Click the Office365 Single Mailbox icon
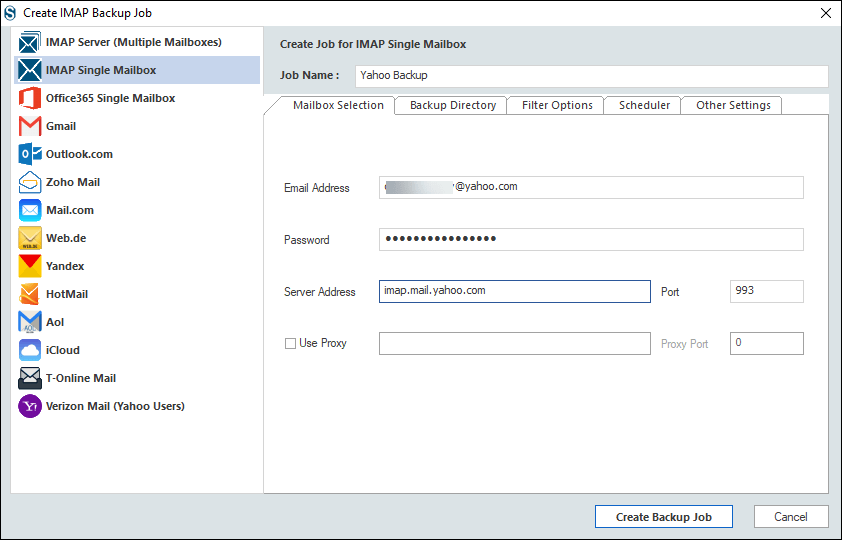The width and height of the screenshot is (842, 540). pyautogui.click(x=30, y=98)
